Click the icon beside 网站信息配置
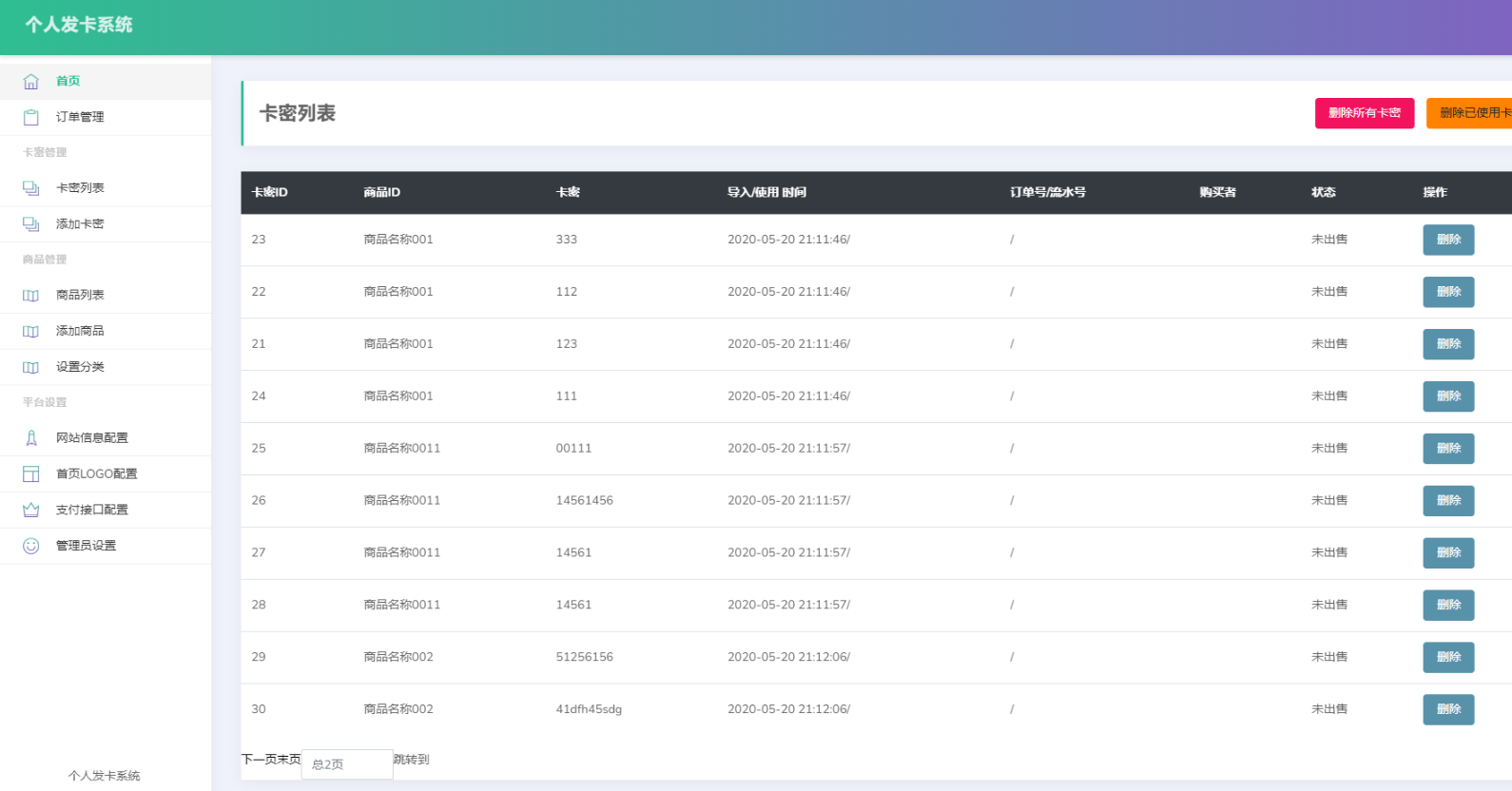 pyautogui.click(x=31, y=438)
